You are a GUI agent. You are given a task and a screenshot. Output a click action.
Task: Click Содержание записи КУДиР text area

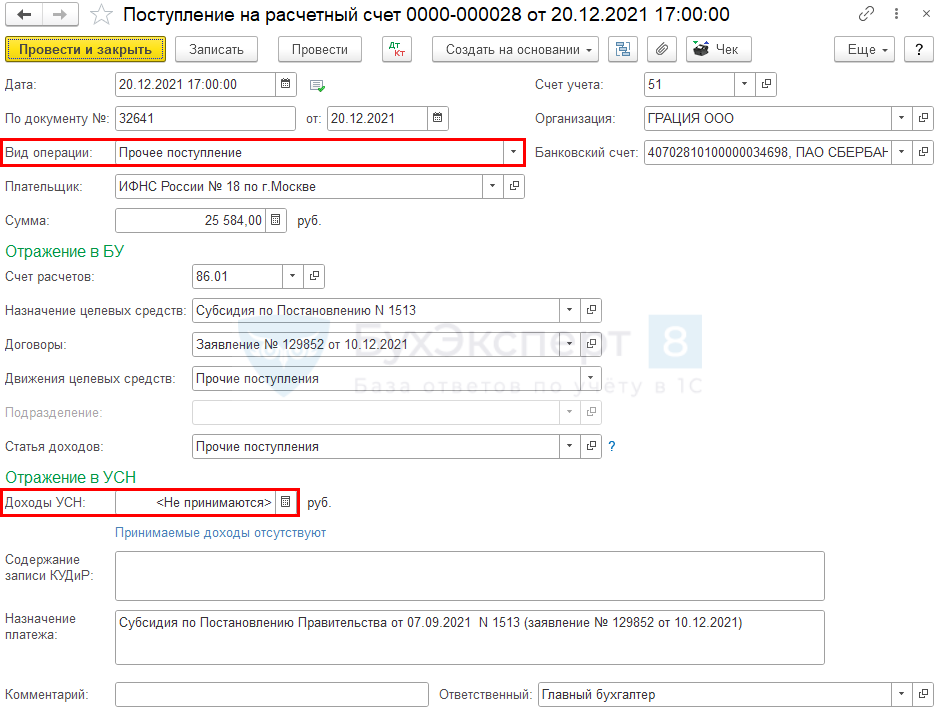470,576
